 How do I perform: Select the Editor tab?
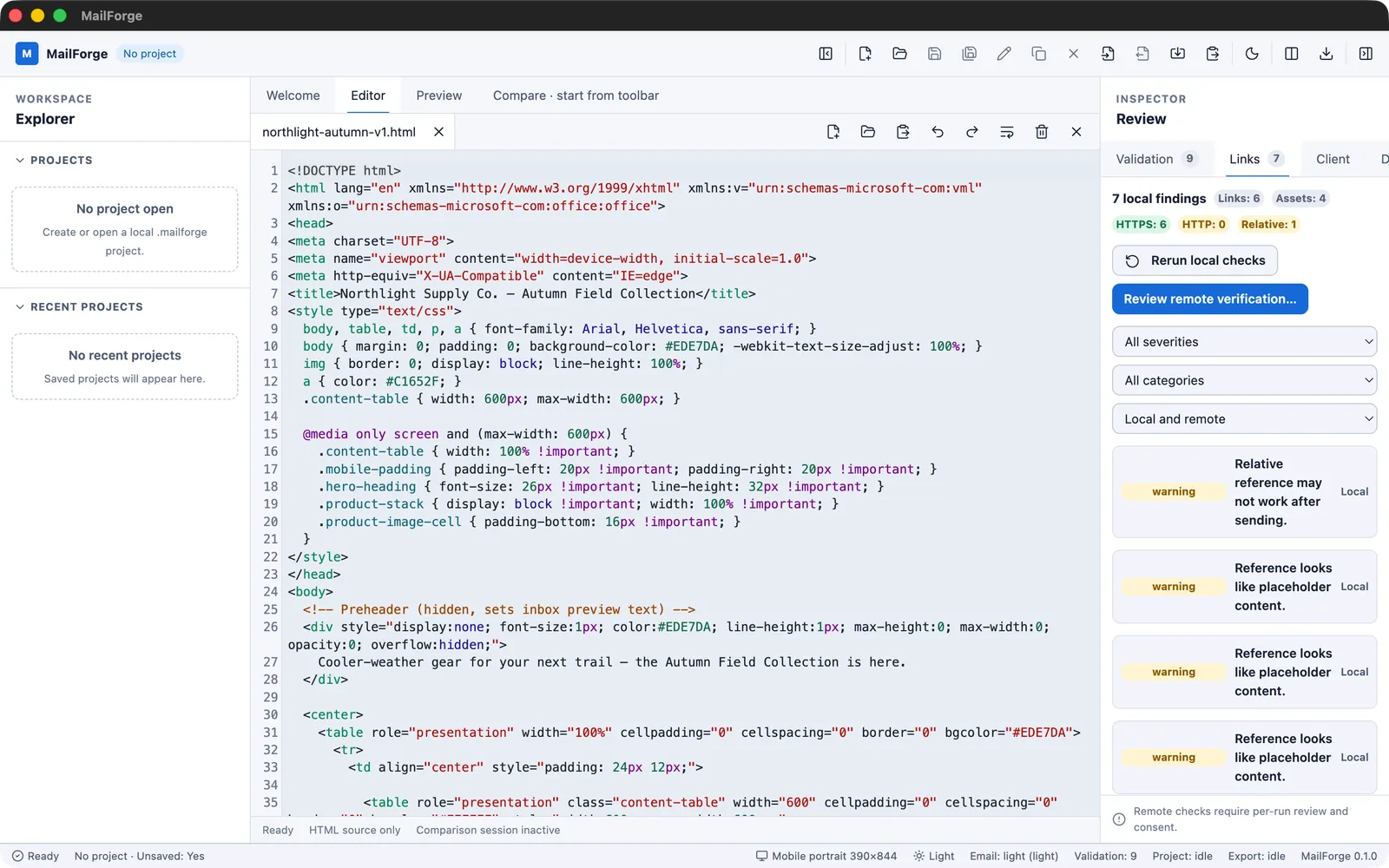click(368, 95)
